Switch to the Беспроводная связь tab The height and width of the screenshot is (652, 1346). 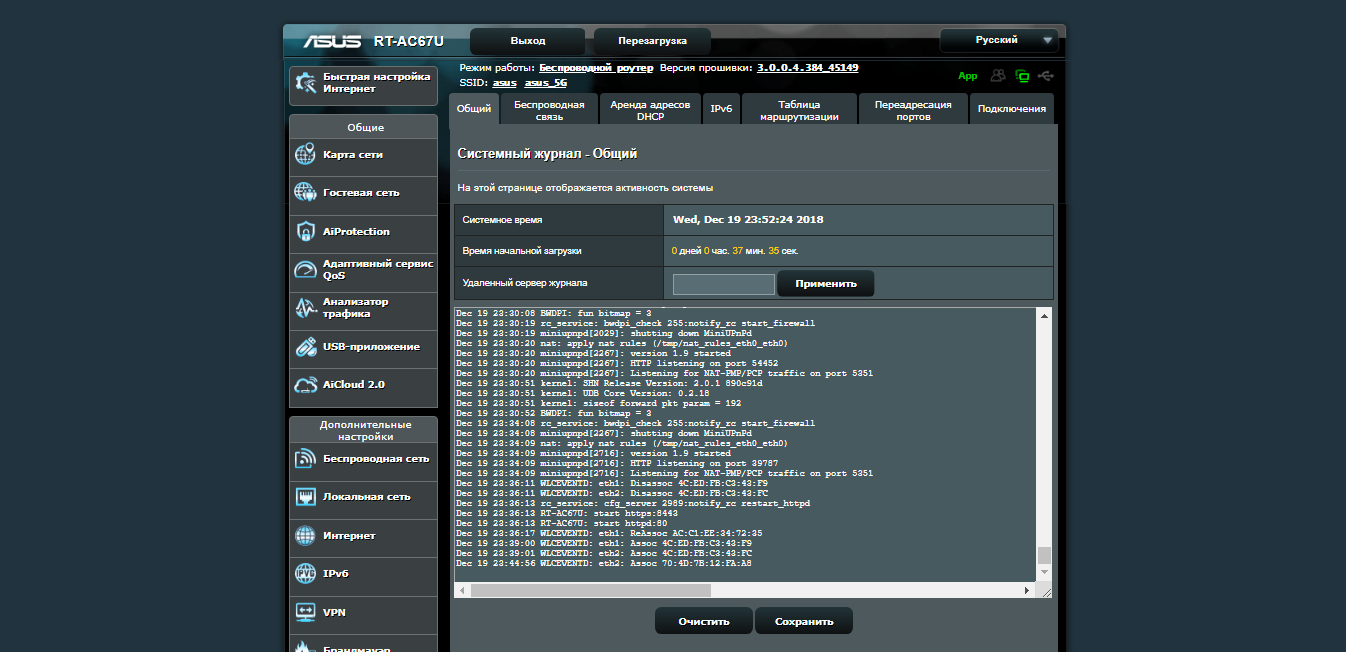click(x=549, y=109)
